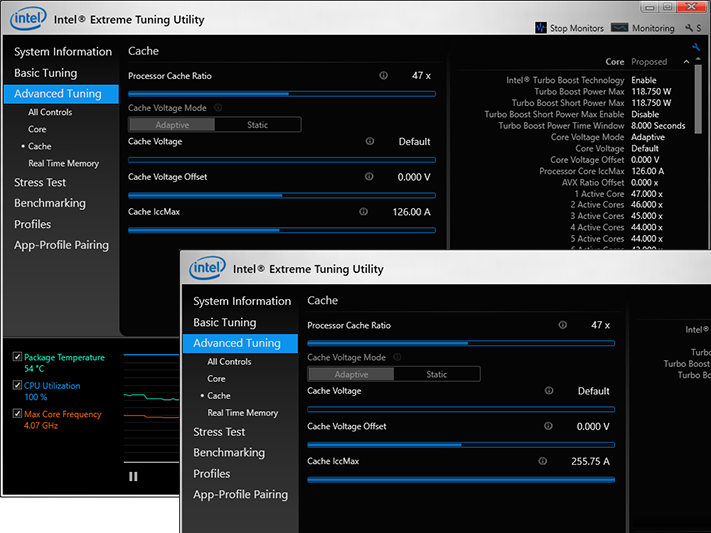Click info icon for Processor Cache Ratio in front window
This screenshot has width=711, height=533.
[x=562, y=325]
